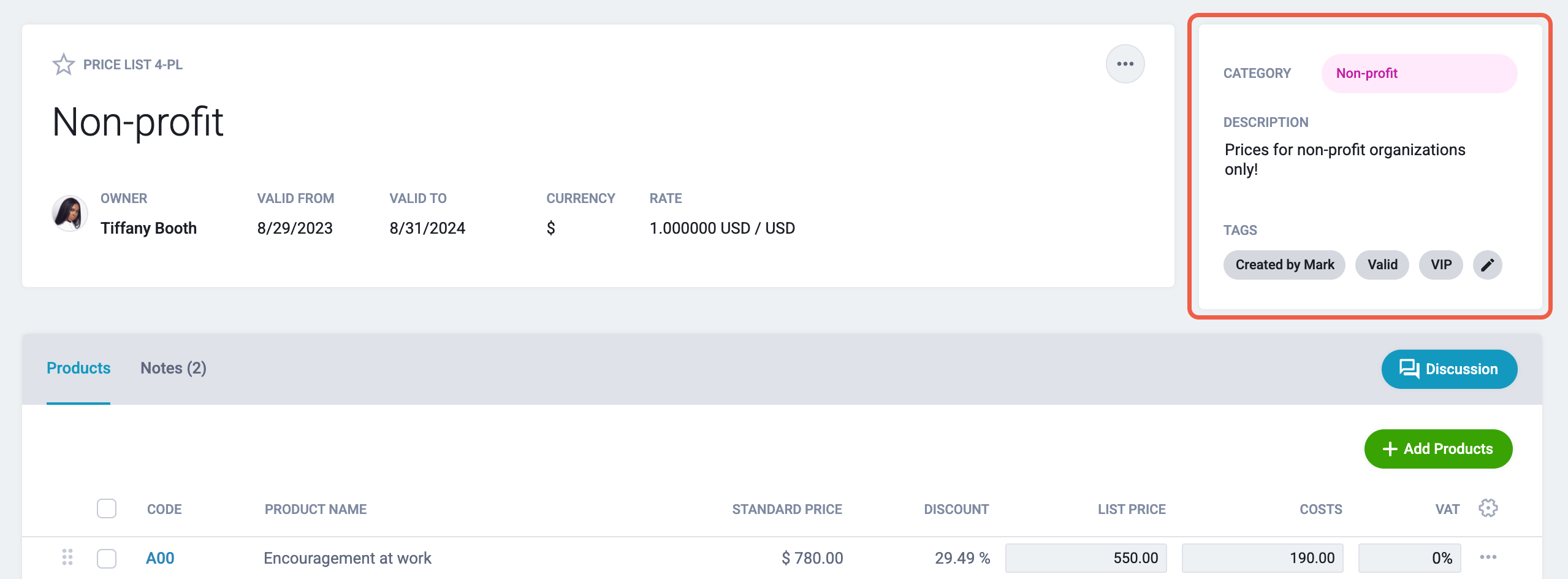The width and height of the screenshot is (1568, 579).
Task: Select the Products tab
Action: pyautogui.click(x=78, y=368)
